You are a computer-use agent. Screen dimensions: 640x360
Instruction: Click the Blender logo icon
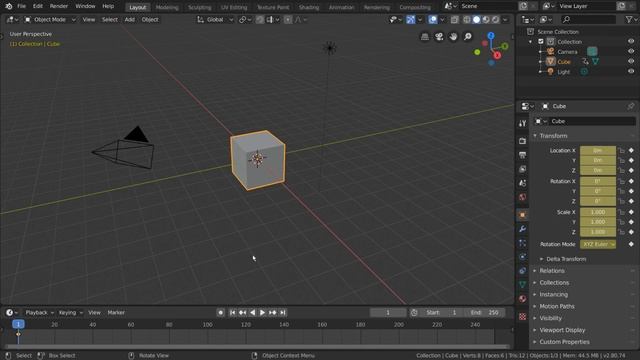coord(9,6)
